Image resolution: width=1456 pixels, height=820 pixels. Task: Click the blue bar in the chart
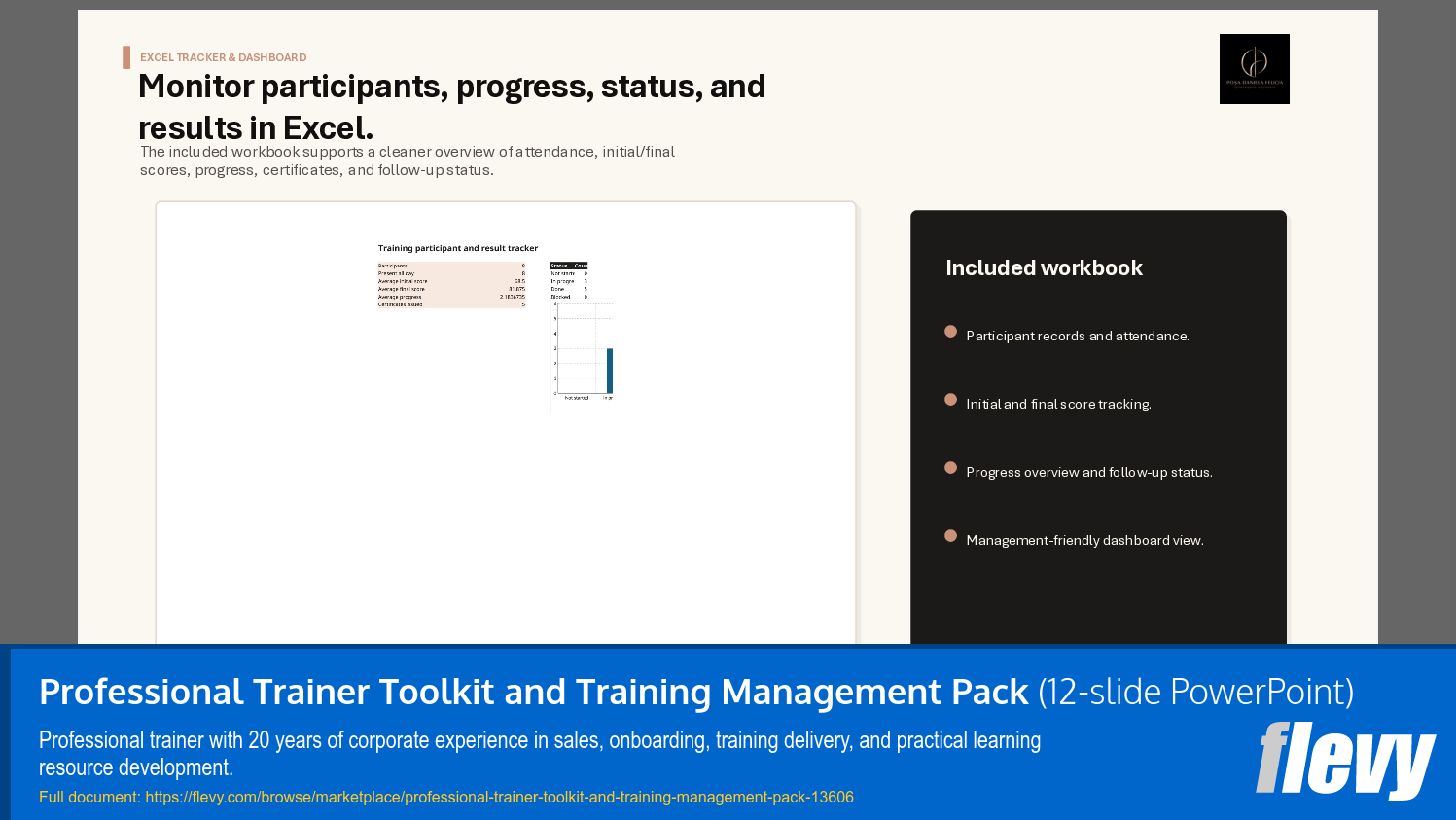click(x=610, y=371)
